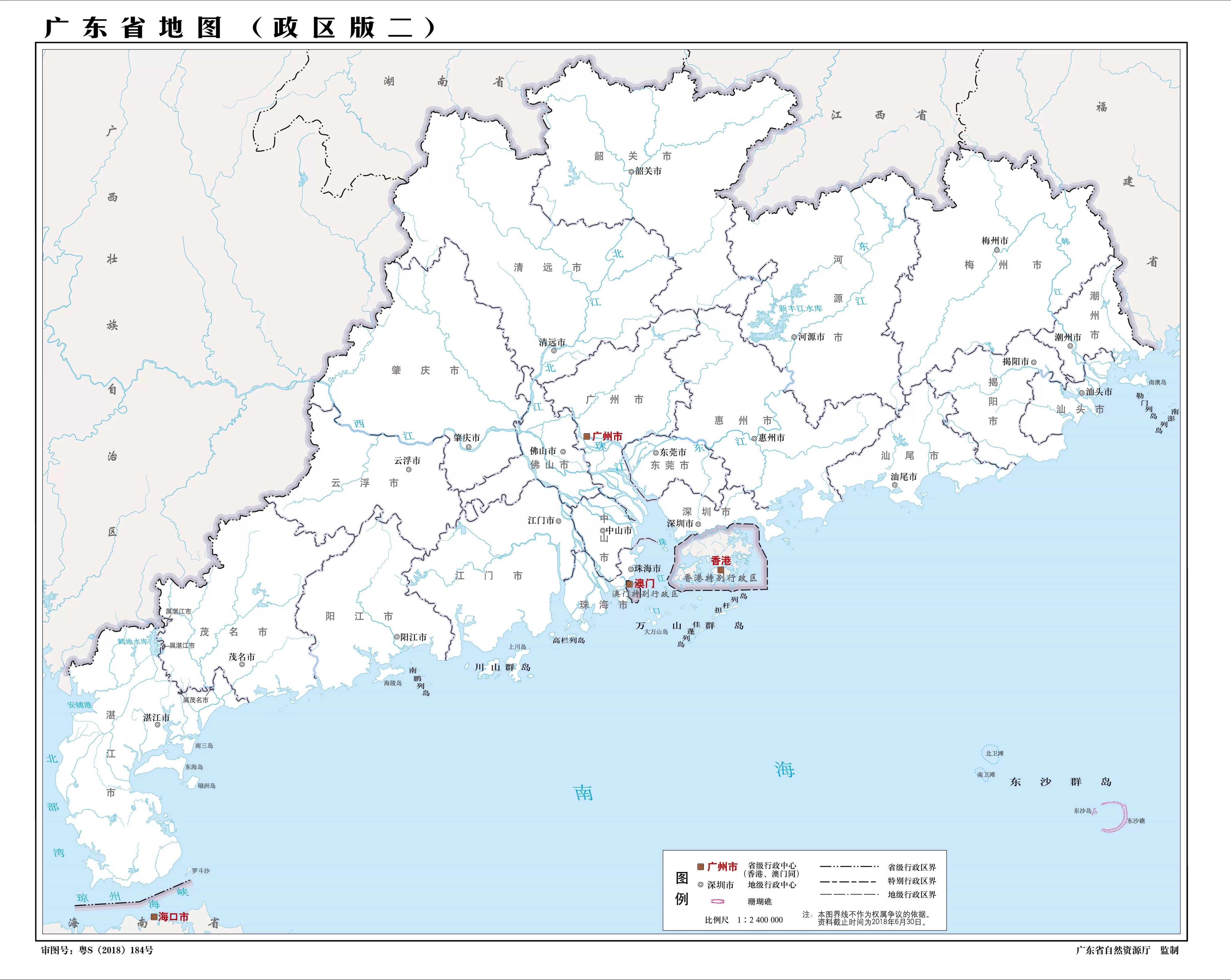Viewport: 1231px width, 980px height.
Task: Click the 高栏列岛 label
Action: click(569, 640)
